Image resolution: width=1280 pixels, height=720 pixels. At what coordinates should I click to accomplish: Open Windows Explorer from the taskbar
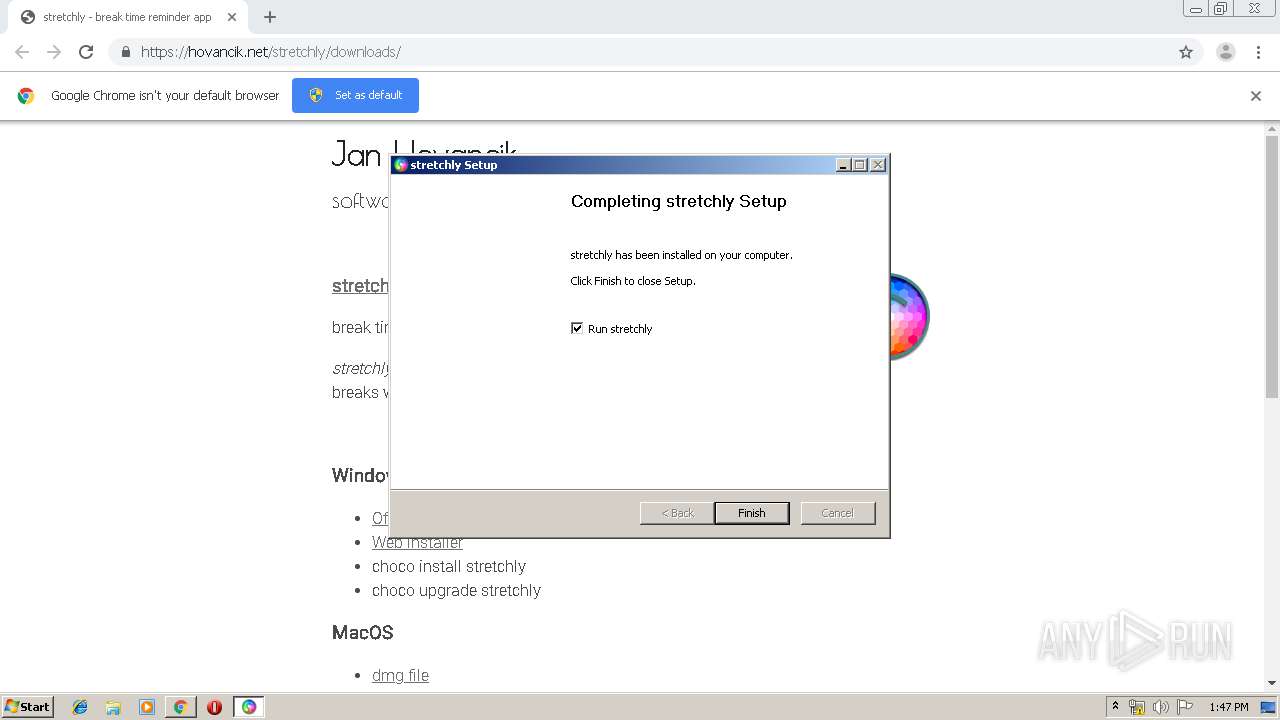[113, 707]
